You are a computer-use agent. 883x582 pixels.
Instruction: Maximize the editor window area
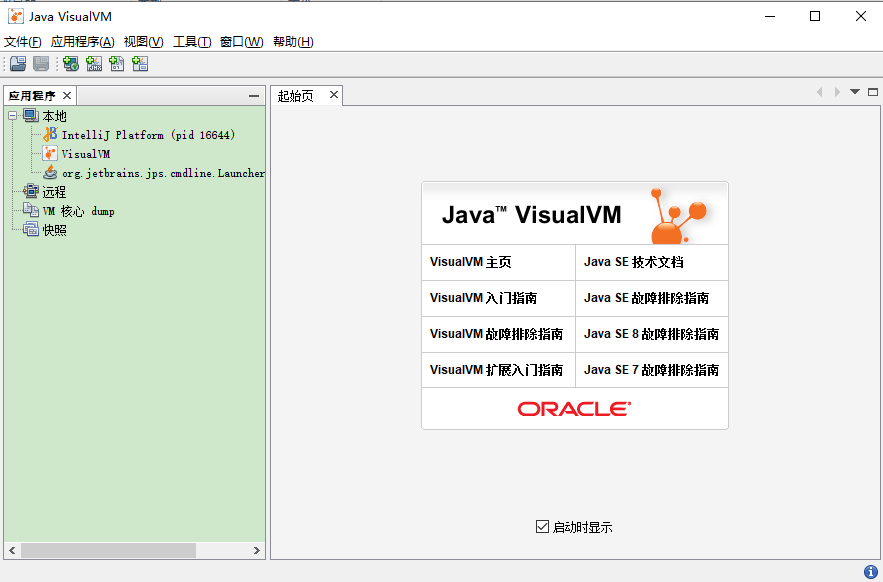tap(873, 92)
